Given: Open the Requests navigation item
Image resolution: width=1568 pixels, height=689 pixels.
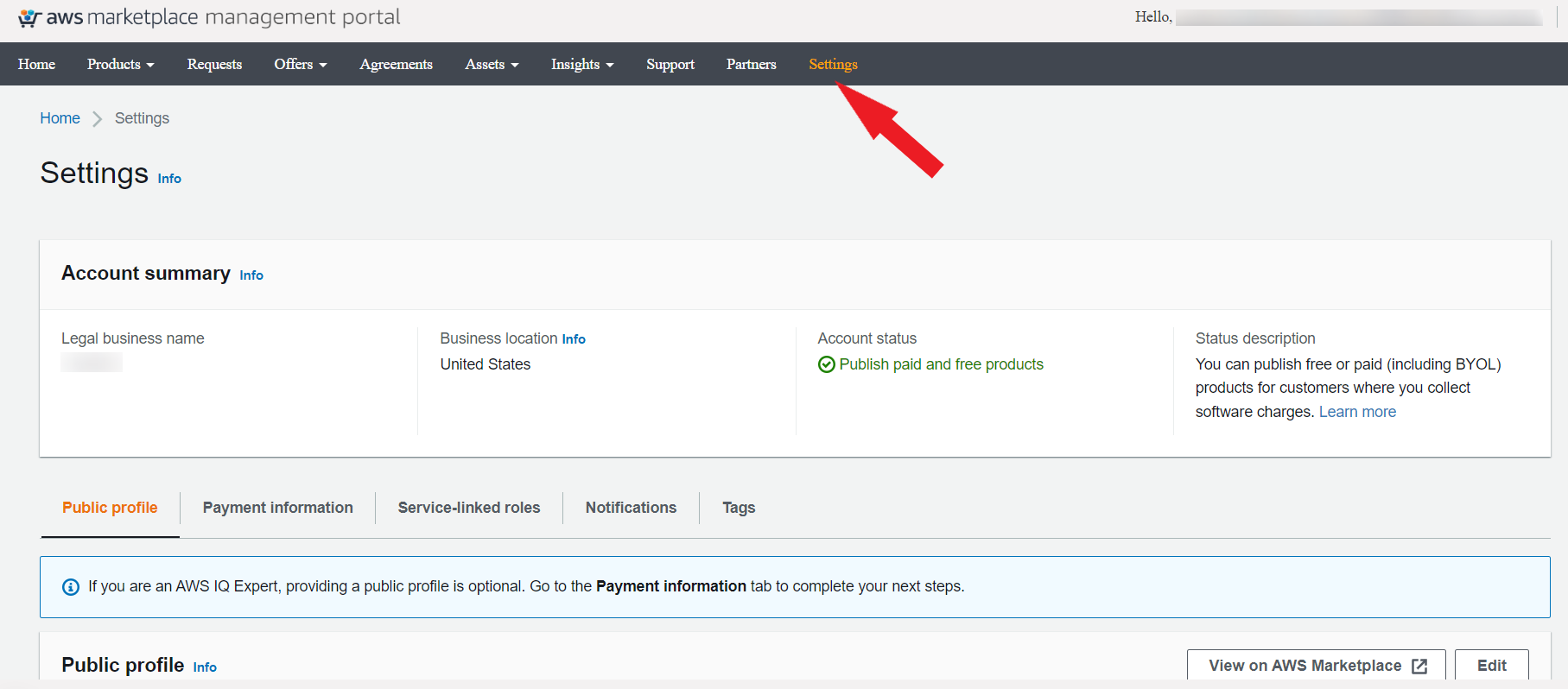Looking at the screenshot, I should coord(214,64).
